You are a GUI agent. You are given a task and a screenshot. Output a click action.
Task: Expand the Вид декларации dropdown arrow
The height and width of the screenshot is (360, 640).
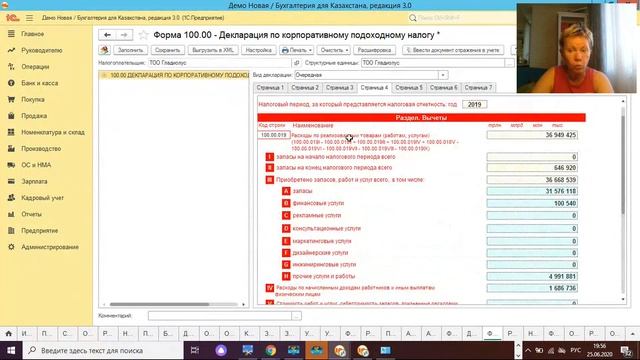click(x=443, y=75)
